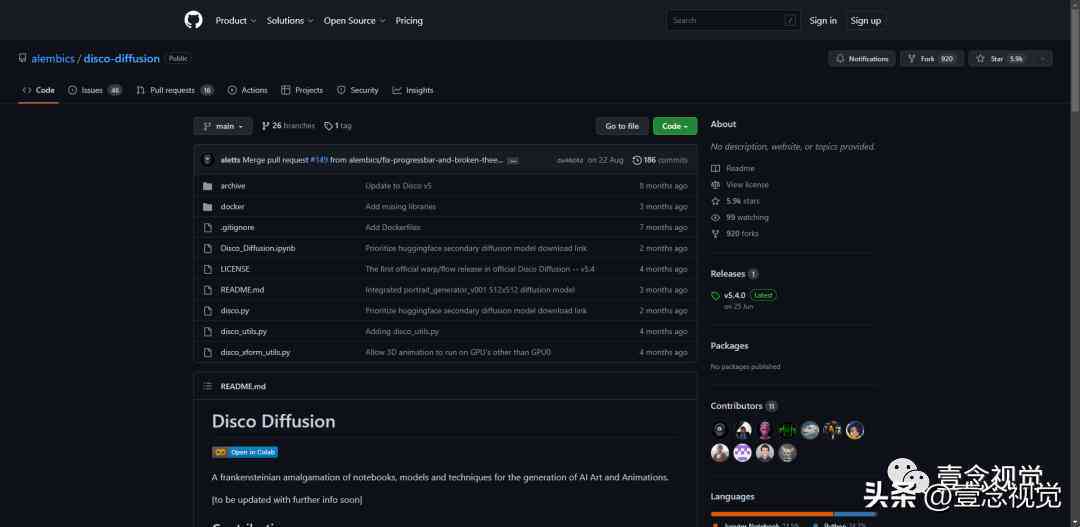Switch to the Code tab
The image size is (1080, 527).
click(39, 90)
